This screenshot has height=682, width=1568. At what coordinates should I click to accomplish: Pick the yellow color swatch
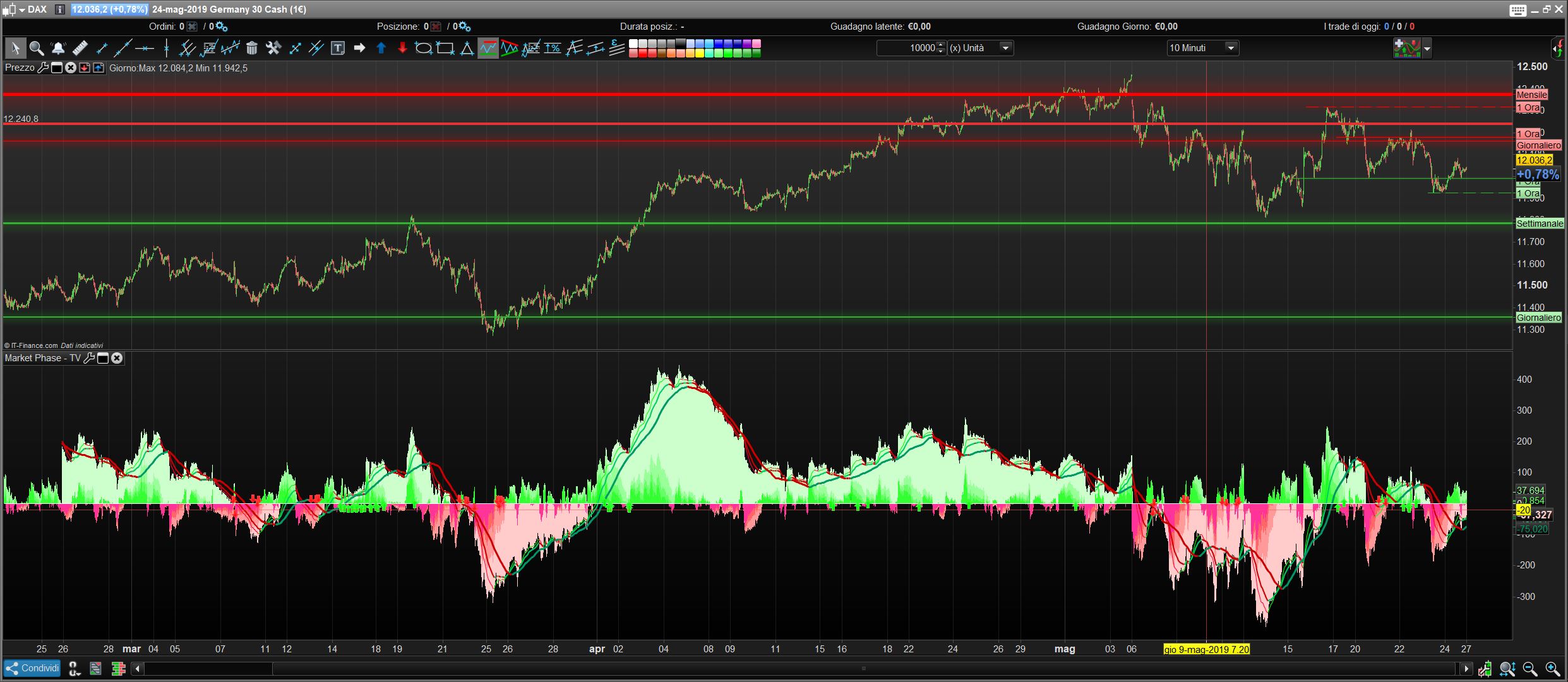[700, 53]
